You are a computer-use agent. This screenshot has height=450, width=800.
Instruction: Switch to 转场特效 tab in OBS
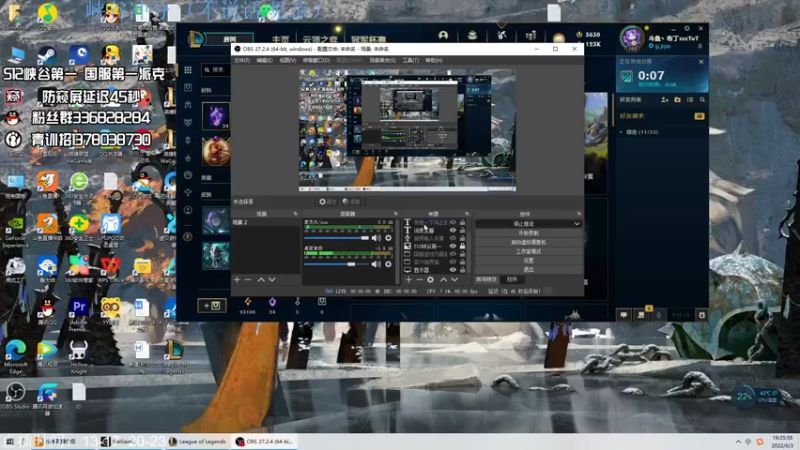(x=486, y=279)
